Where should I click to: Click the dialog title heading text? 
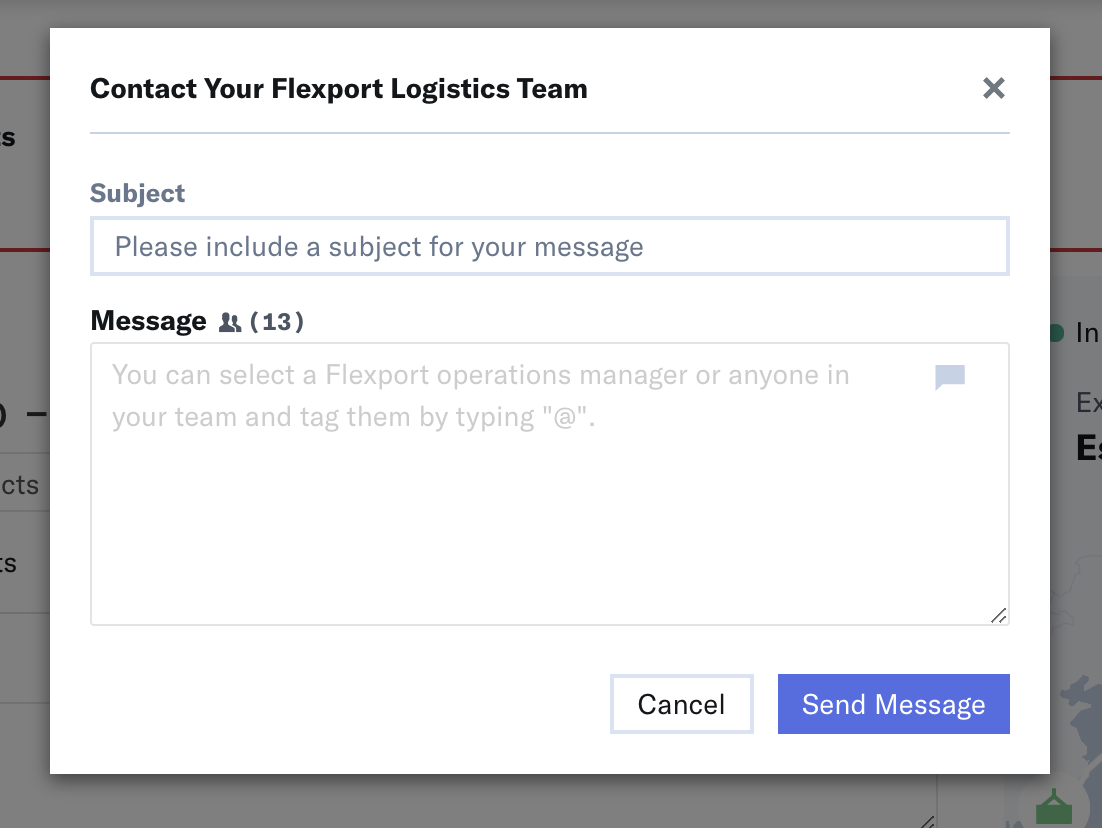(x=339, y=89)
